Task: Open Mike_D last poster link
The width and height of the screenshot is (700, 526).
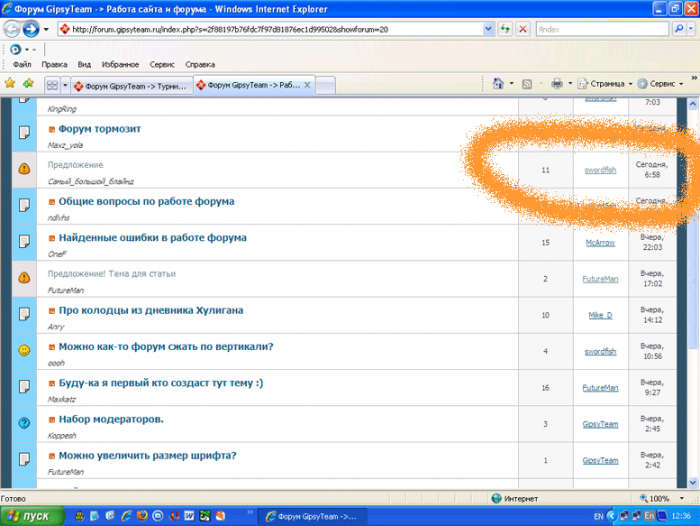Action: pos(600,315)
